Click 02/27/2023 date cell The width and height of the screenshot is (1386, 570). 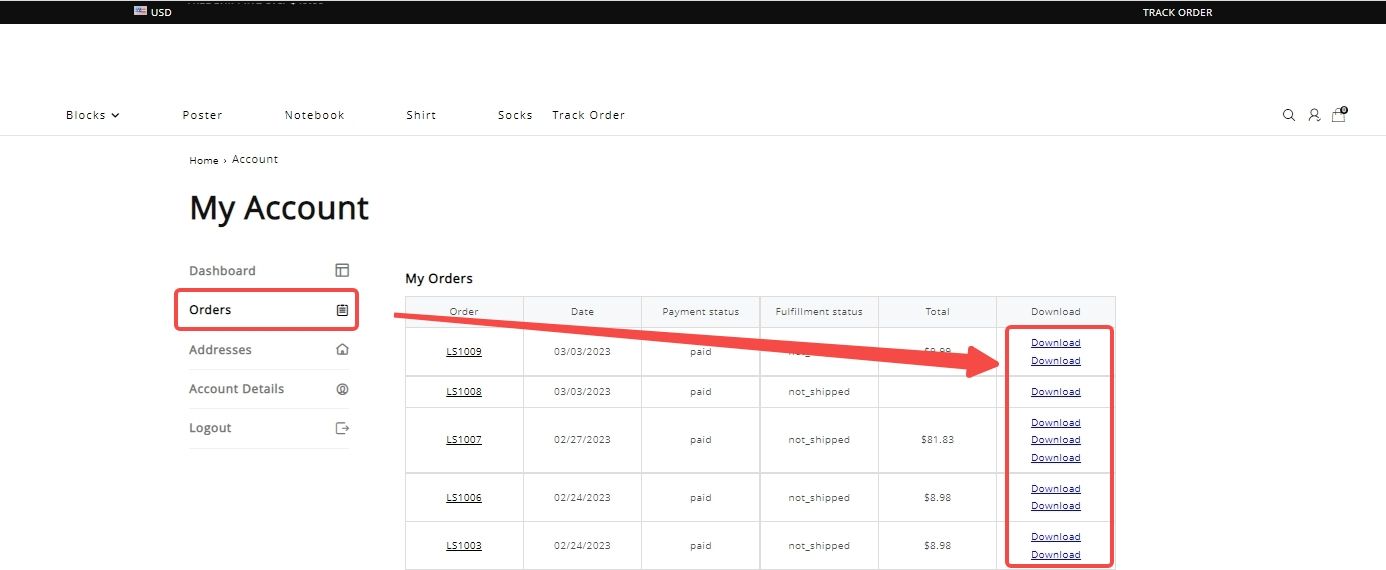pos(582,439)
